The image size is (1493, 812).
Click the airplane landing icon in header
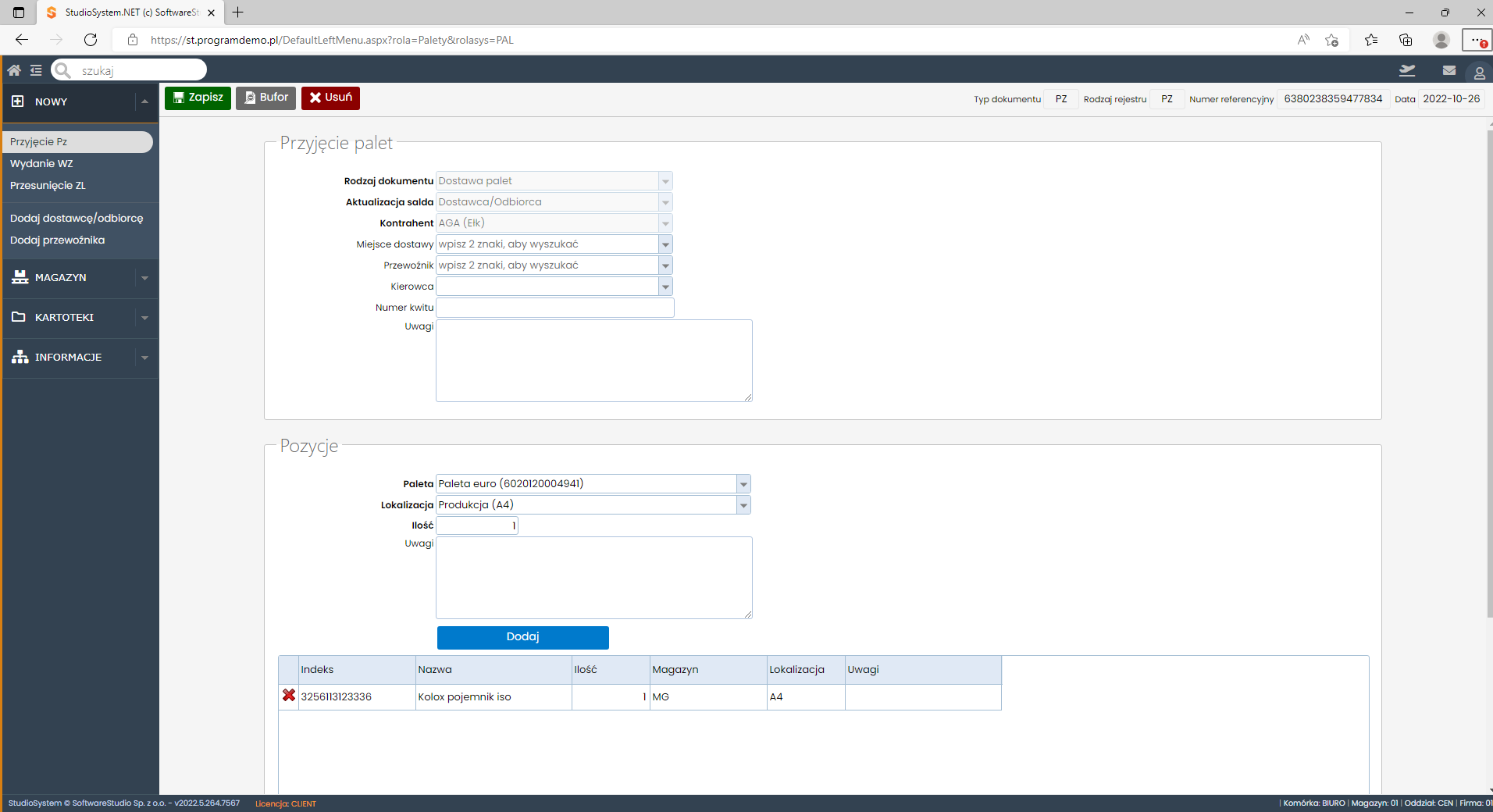(x=1407, y=70)
